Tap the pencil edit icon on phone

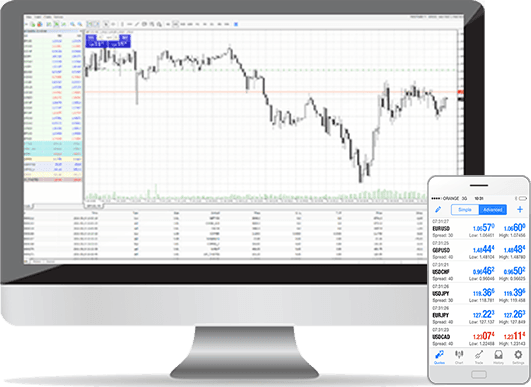click(x=438, y=210)
